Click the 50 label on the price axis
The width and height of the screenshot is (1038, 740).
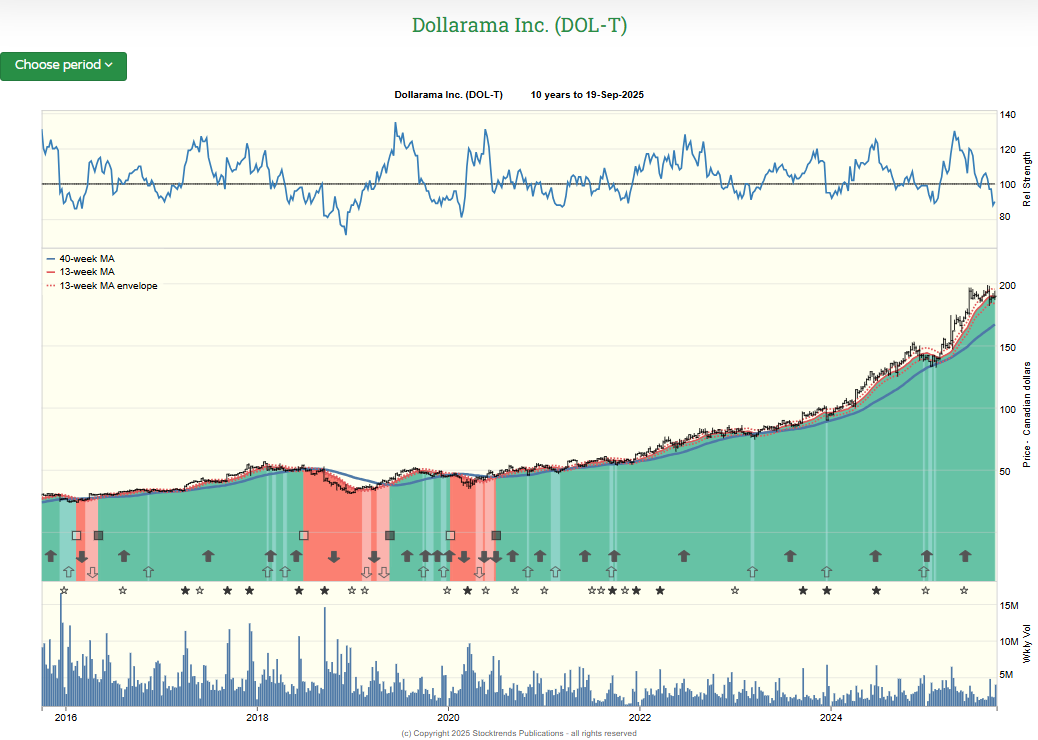pos(1005,471)
